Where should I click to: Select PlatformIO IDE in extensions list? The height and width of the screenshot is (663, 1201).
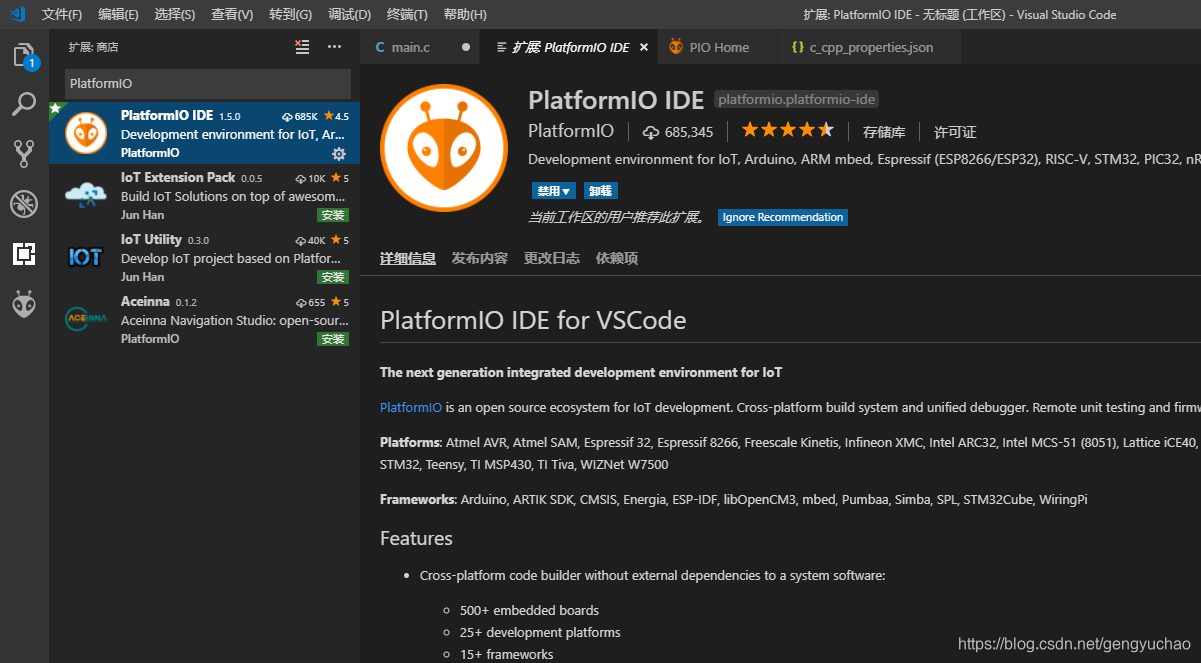[205, 133]
